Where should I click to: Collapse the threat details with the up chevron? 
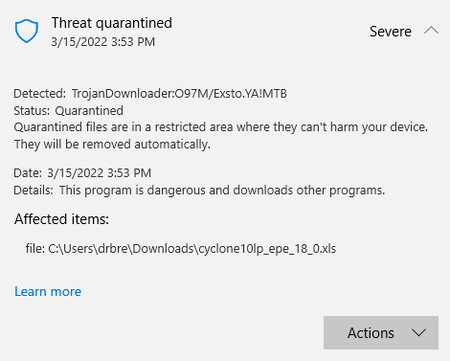[x=431, y=31]
